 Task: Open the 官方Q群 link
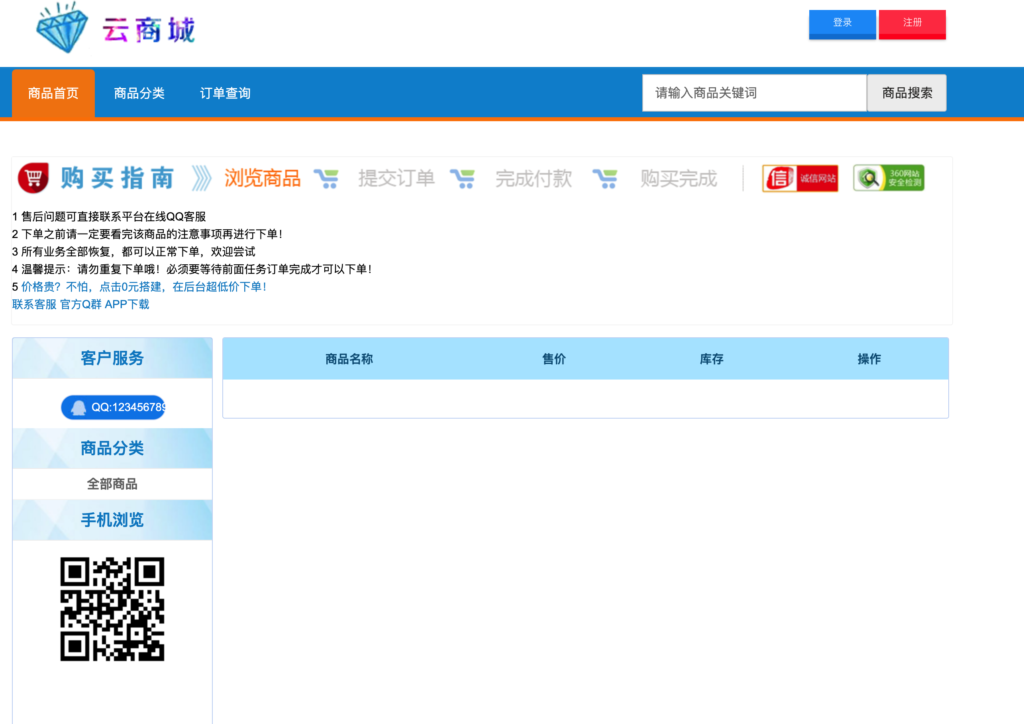click(80, 304)
